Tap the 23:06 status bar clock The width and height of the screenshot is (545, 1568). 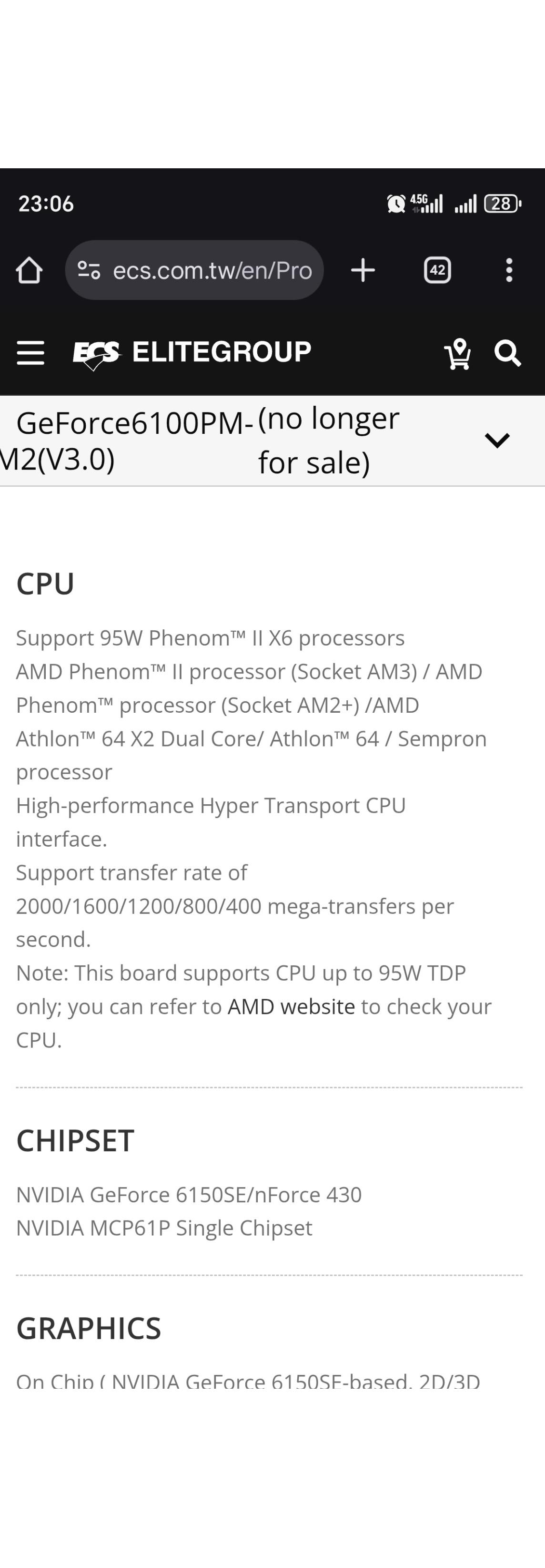46,203
